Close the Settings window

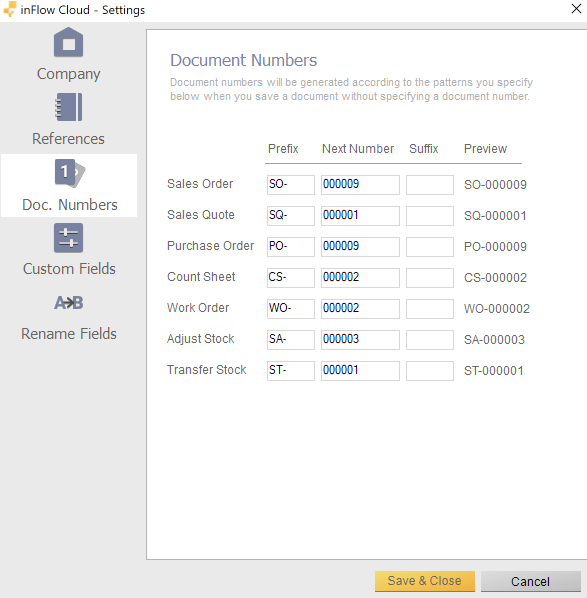tap(576, 8)
